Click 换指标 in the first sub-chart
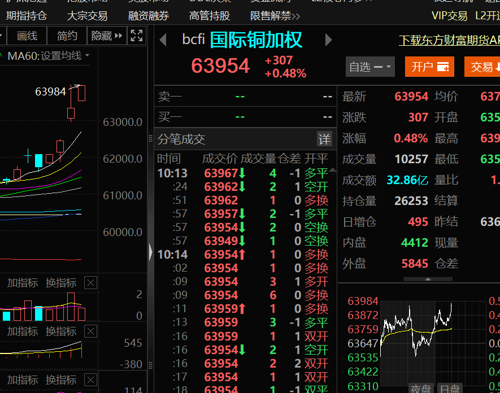500x393 pixels. pyautogui.click(x=61, y=283)
